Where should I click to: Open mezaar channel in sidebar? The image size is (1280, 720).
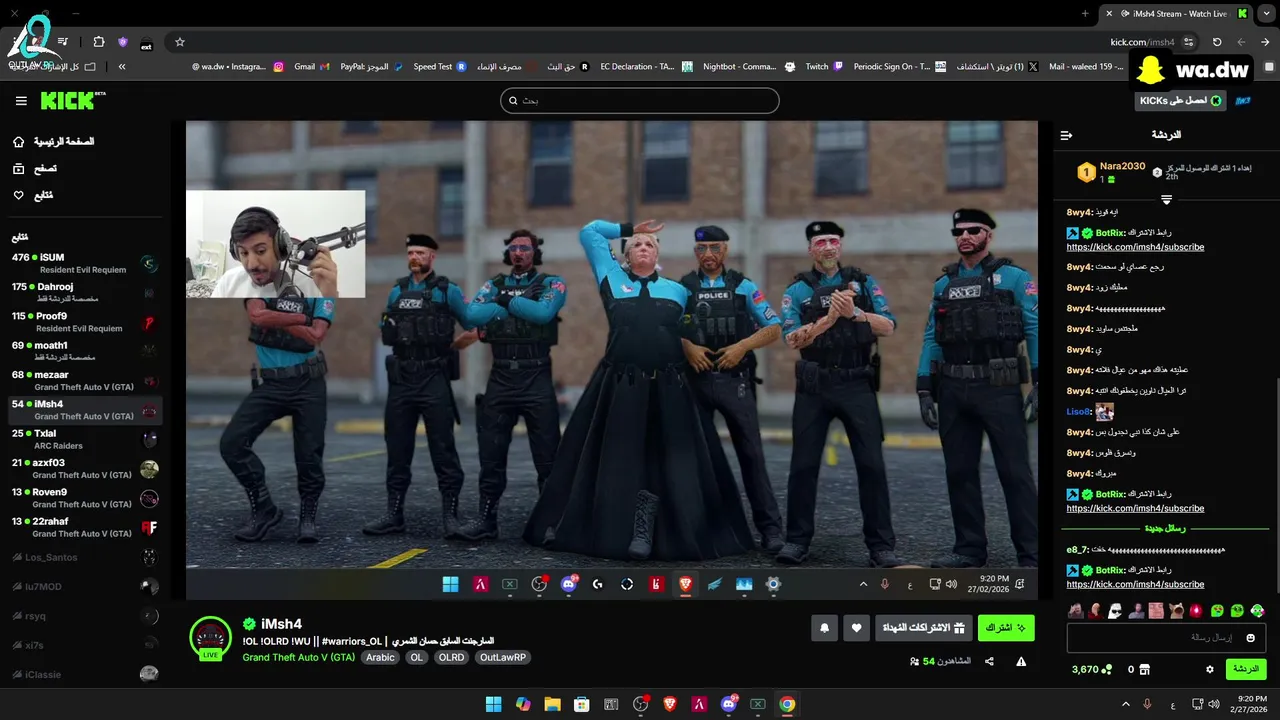[x=85, y=381]
